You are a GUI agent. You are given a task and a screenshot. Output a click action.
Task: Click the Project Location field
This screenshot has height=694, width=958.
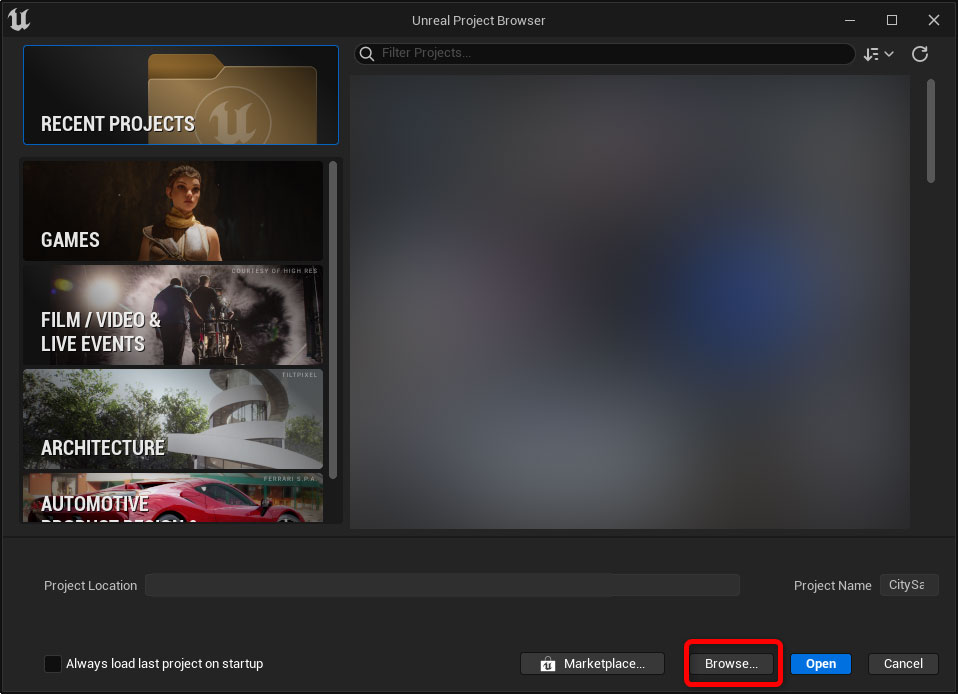[x=442, y=585]
